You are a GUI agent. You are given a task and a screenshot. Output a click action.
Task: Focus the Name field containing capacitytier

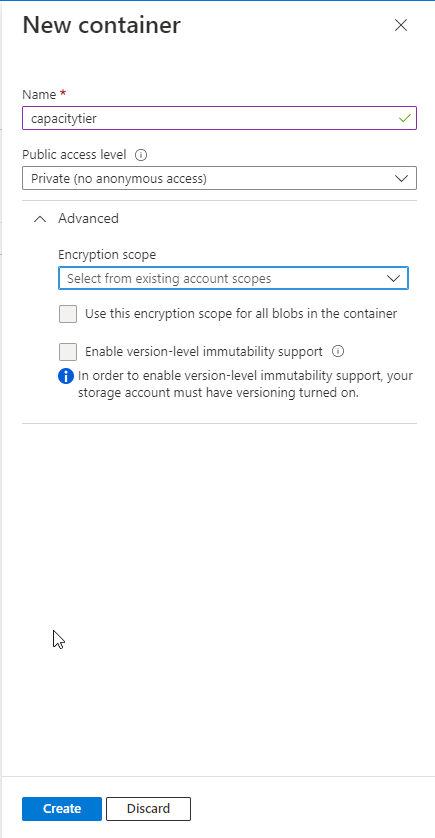coord(219,118)
